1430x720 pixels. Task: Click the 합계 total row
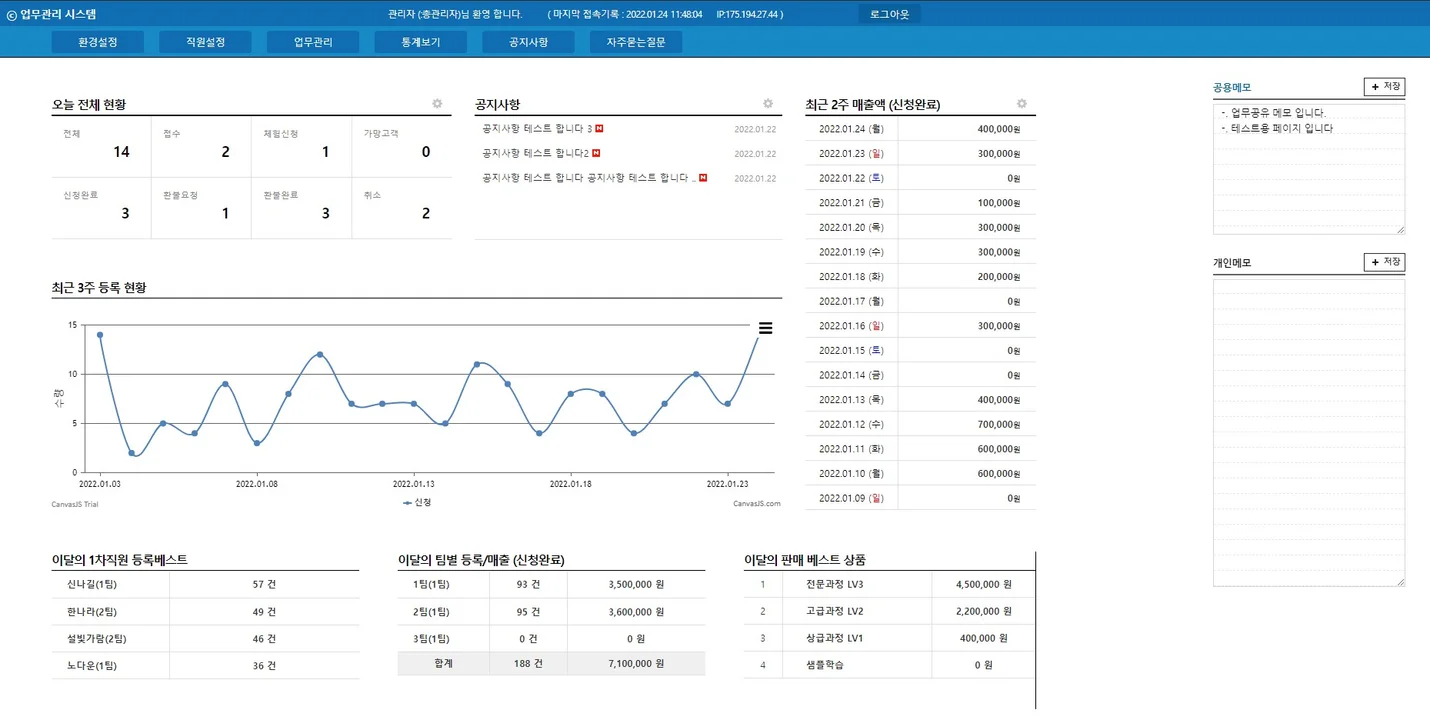pos(551,663)
